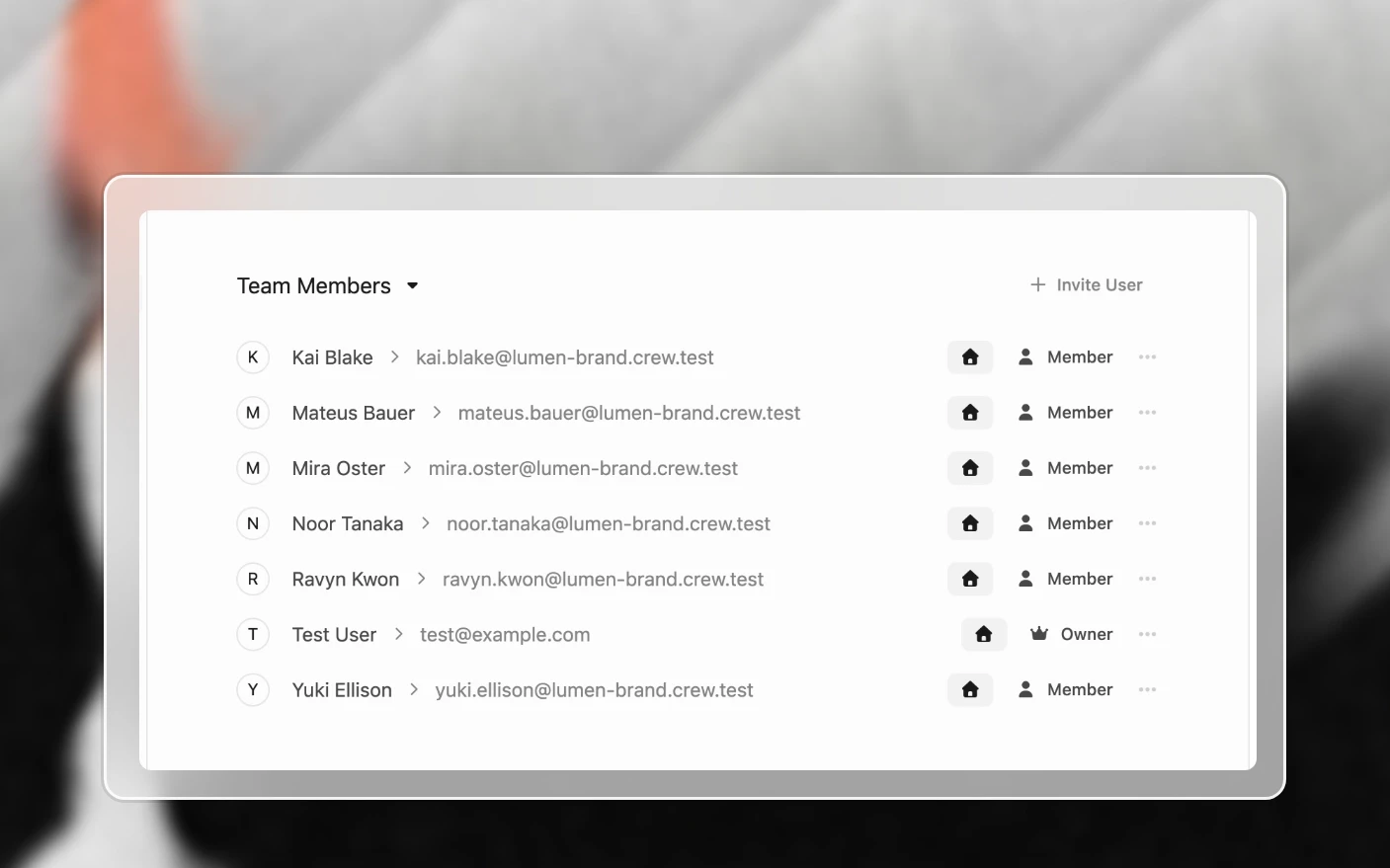Open more options for Ravyn Kwon
This screenshot has width=1390, height=868.
coord(1147,579)
